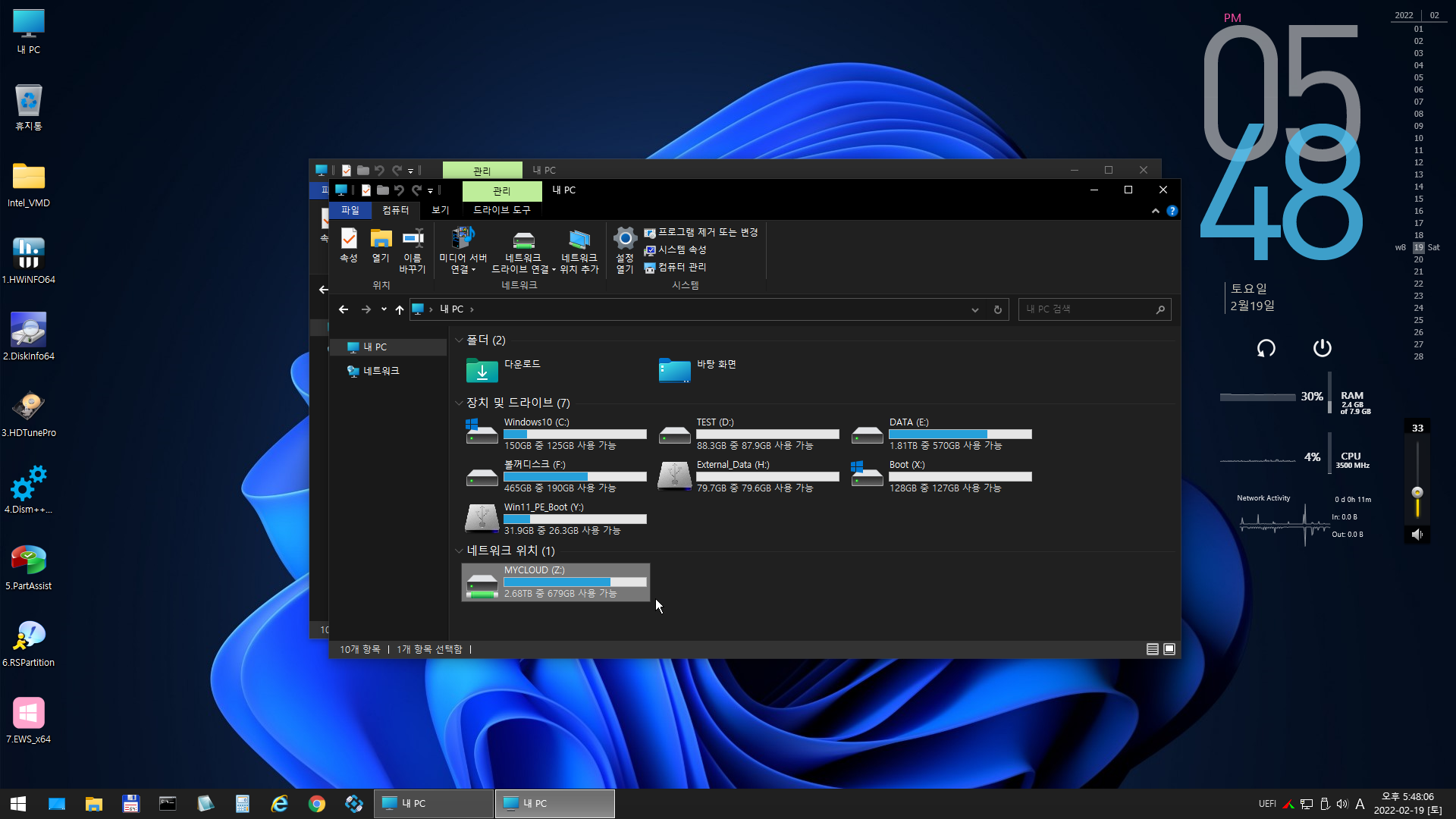Click 프로그램 제거 또는 변경
The height and width of the screenshot is (819, 1456).
point(701,232)
